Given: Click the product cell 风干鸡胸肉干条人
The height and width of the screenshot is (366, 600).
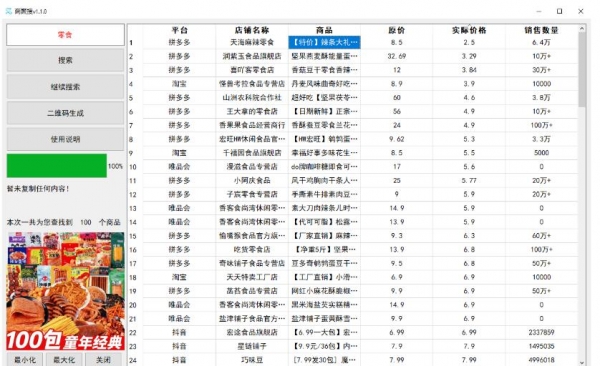Looking at the screenshot, I should (x=324, y=180).
